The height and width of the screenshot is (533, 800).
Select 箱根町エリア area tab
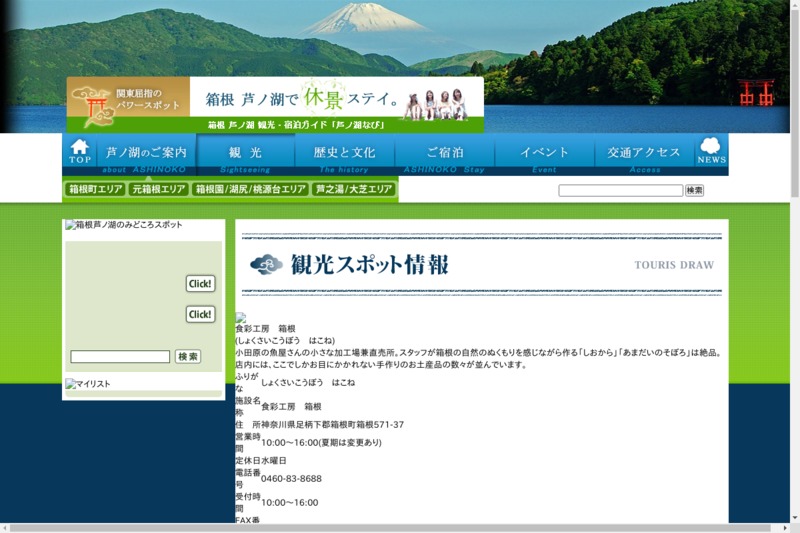pos(95,189)
